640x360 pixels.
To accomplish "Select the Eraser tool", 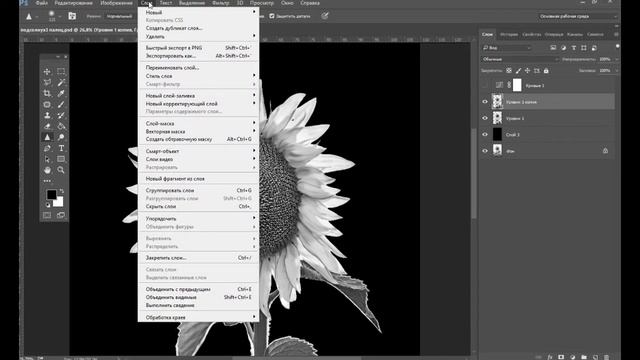I will coord(47,126).
